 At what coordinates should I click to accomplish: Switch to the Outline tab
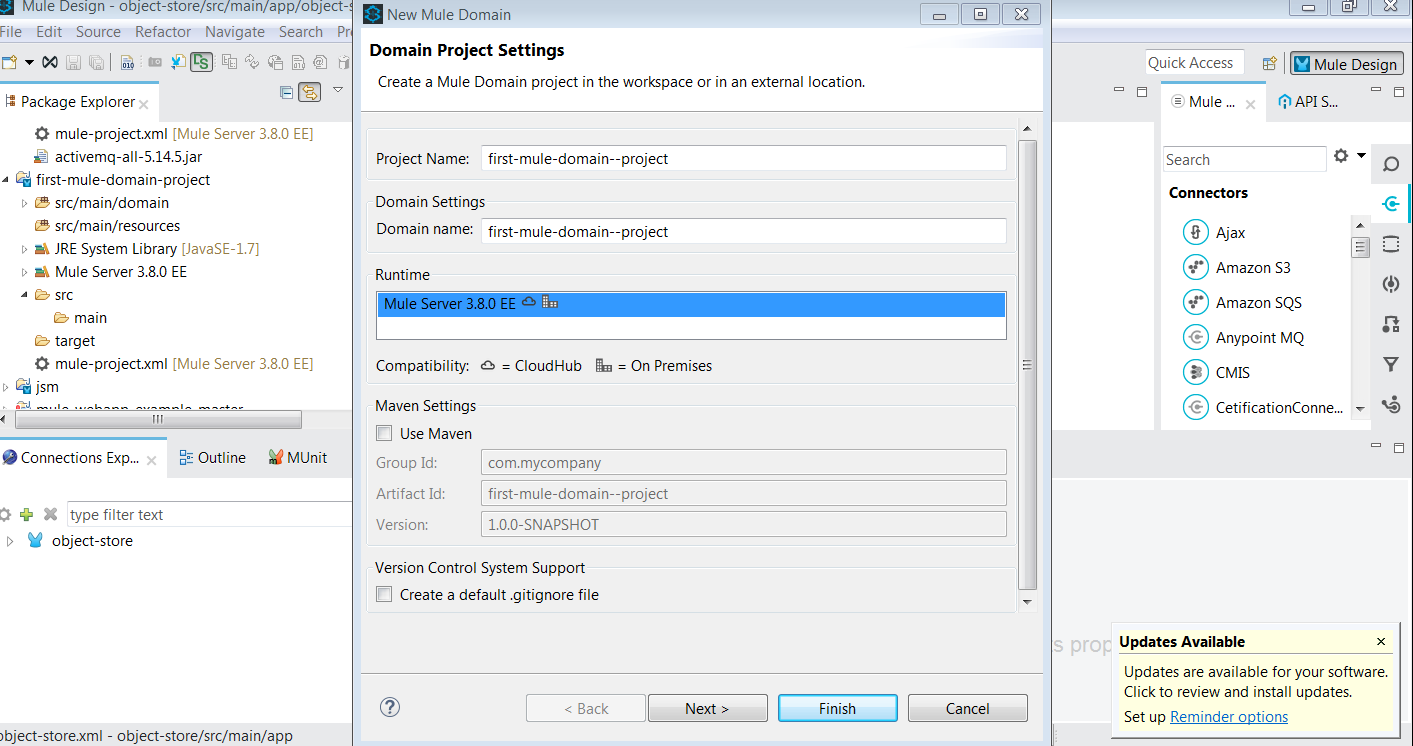(212, 457)
